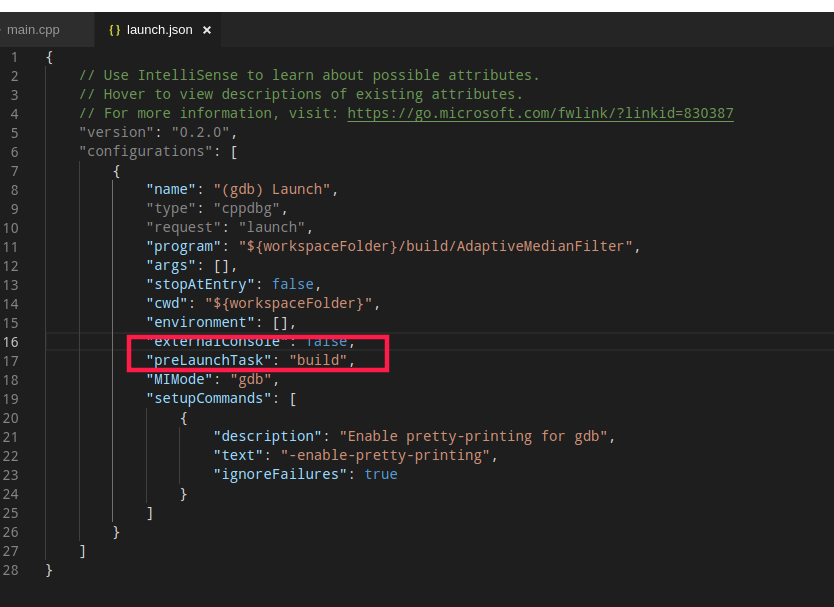The width and height of the screenshot is (834, 607).
Task: Select the "configurations" array opening bracket
Action: coord(234,151)
